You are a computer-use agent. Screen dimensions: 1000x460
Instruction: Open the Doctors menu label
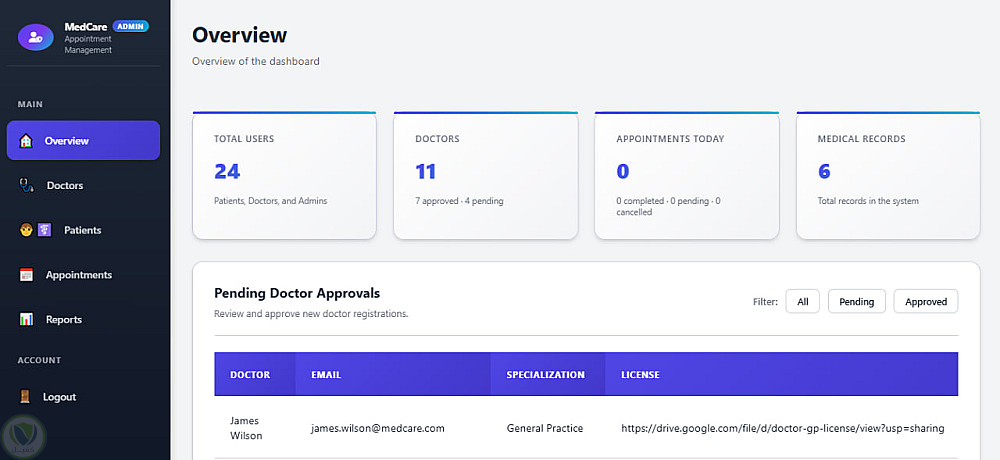(65, 186)
